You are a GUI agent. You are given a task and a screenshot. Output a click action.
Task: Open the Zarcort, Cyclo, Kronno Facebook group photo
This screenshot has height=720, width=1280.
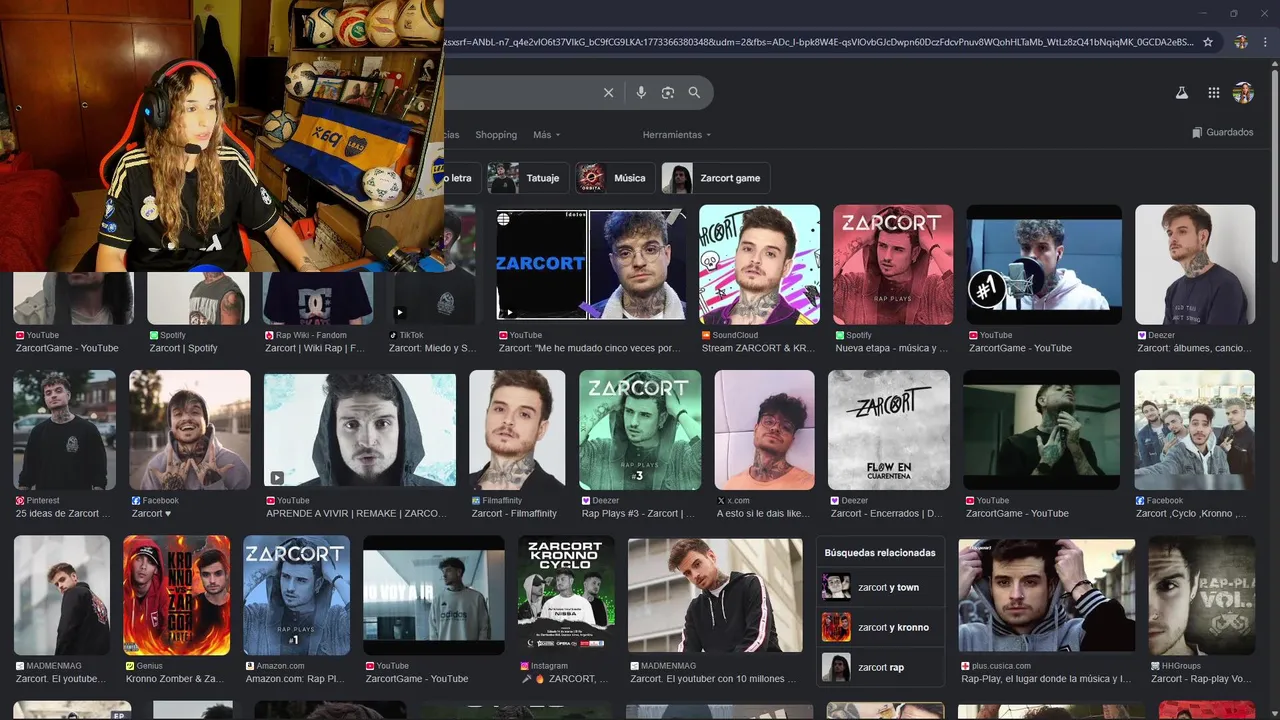(1194, 430)
